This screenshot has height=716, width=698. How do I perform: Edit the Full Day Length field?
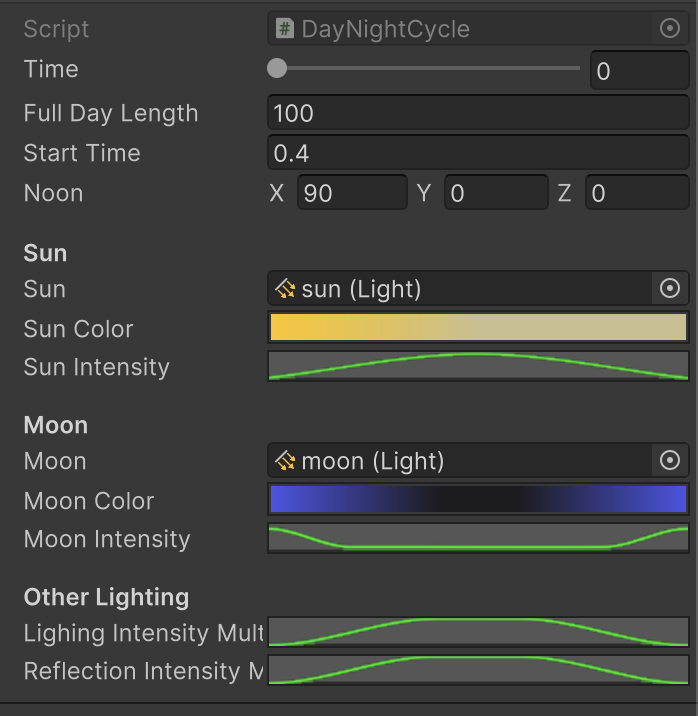478,113
